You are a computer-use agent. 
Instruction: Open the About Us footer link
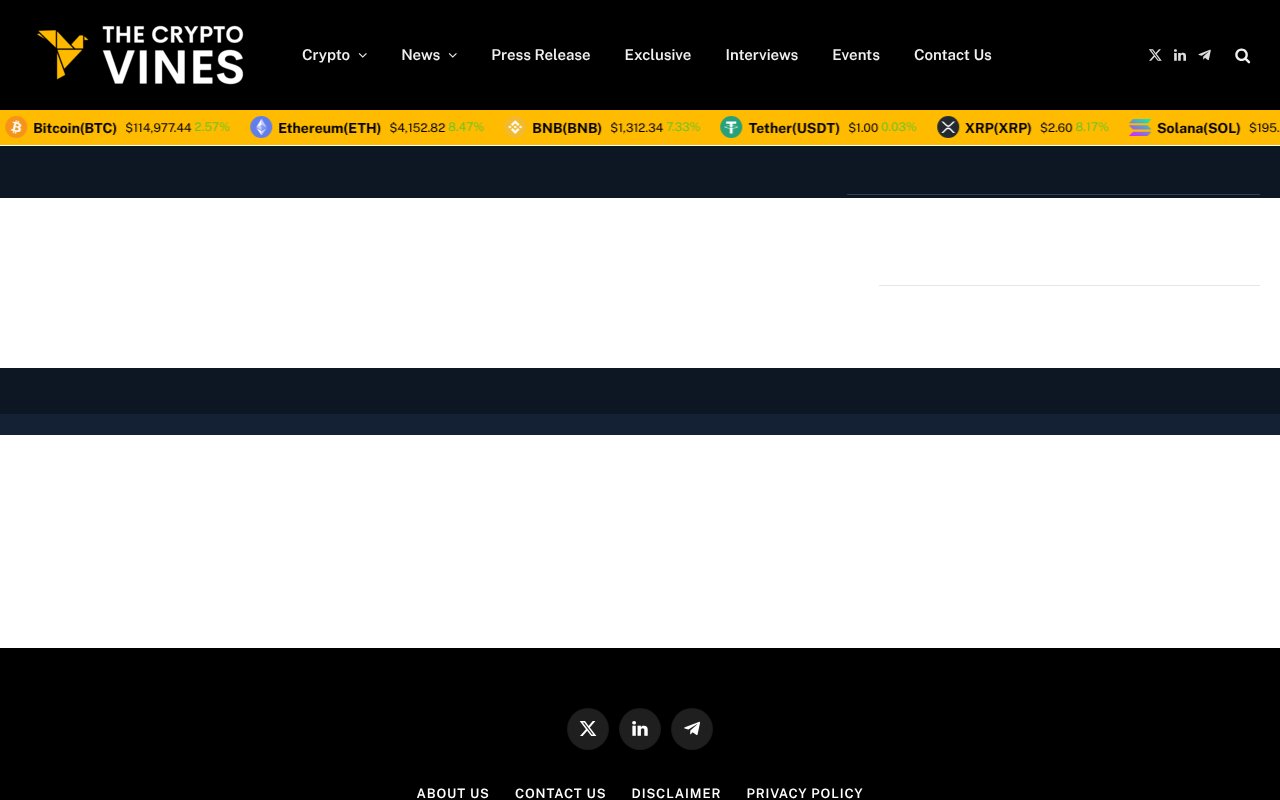click(452, 793)
